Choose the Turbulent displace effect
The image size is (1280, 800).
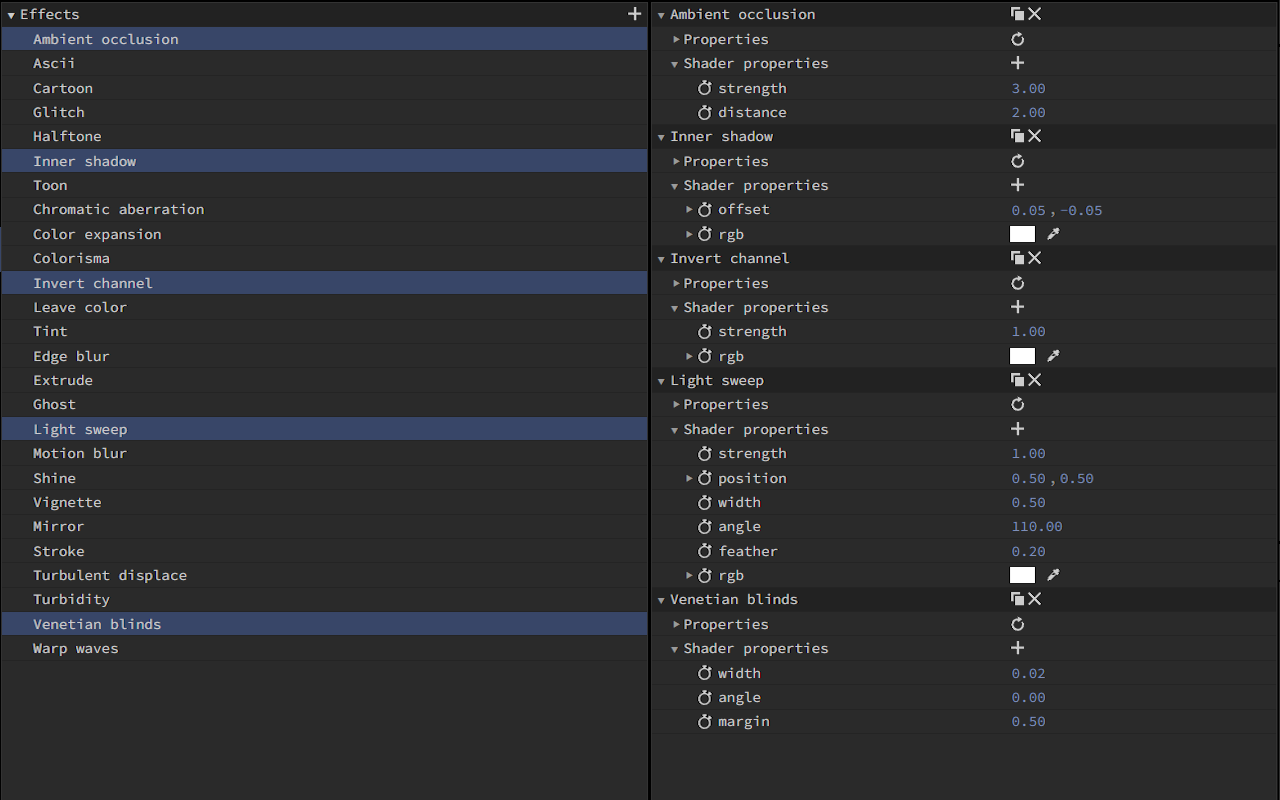tap(324, 575)
